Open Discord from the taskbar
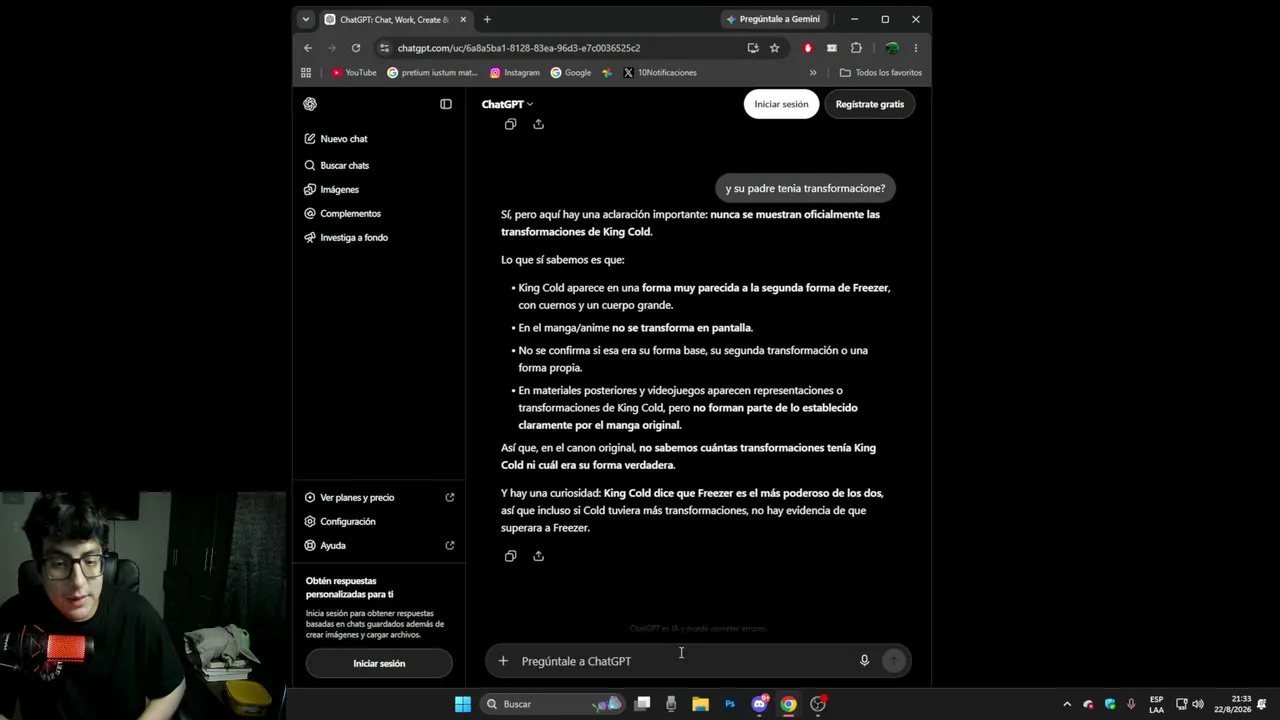The width and height of the screenshot is (1280, 720). (x=759, y=704)
